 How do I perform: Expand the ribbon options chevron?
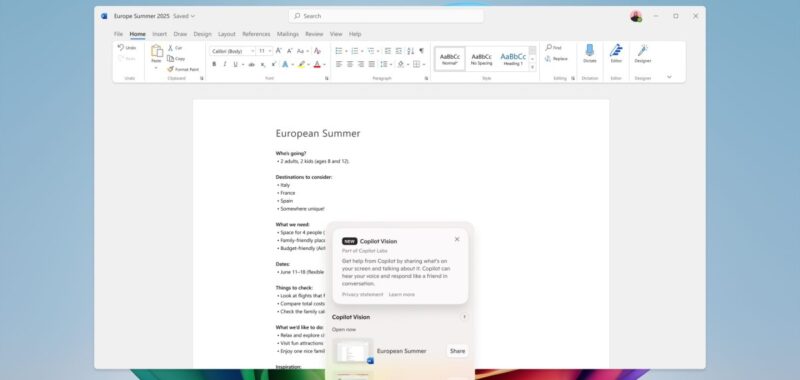pyautogui.click(x=669, y=77)
